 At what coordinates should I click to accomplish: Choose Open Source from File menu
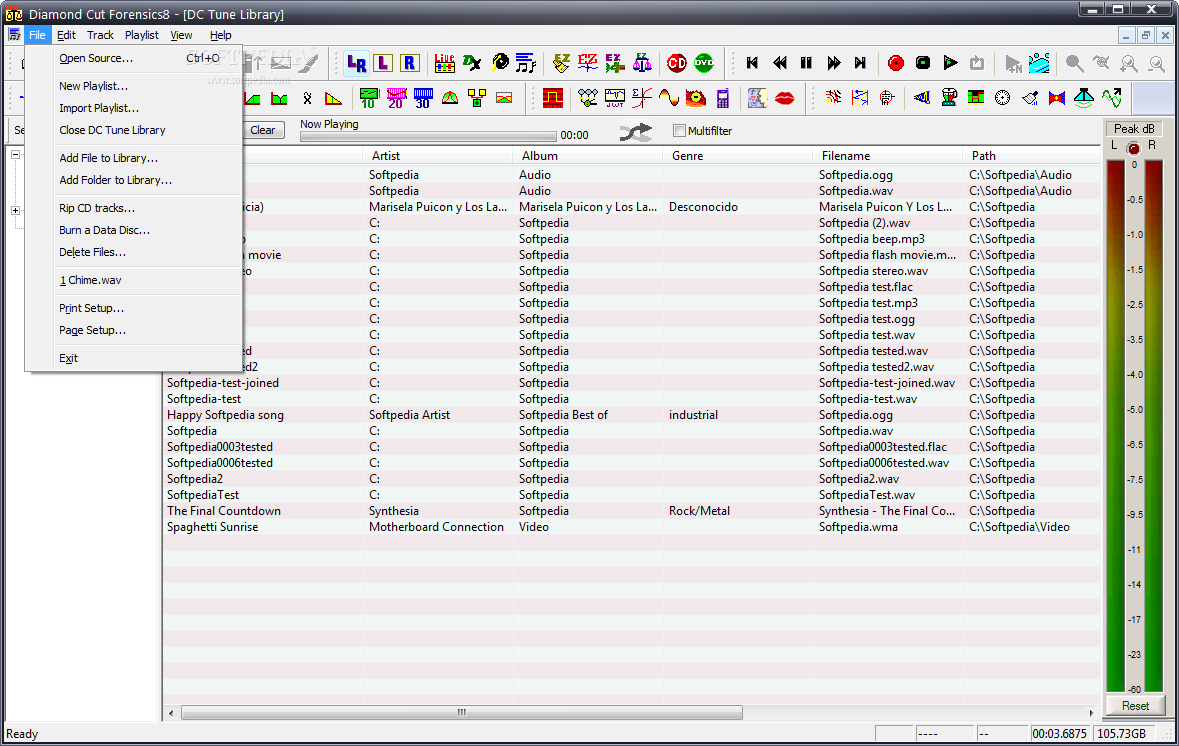coord(134,58)
